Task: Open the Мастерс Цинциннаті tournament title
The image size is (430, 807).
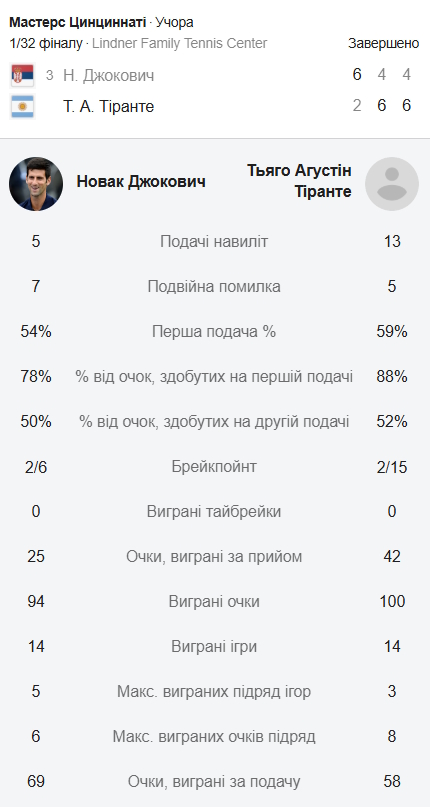Action: pyautogui.click(x=78, y=23)
